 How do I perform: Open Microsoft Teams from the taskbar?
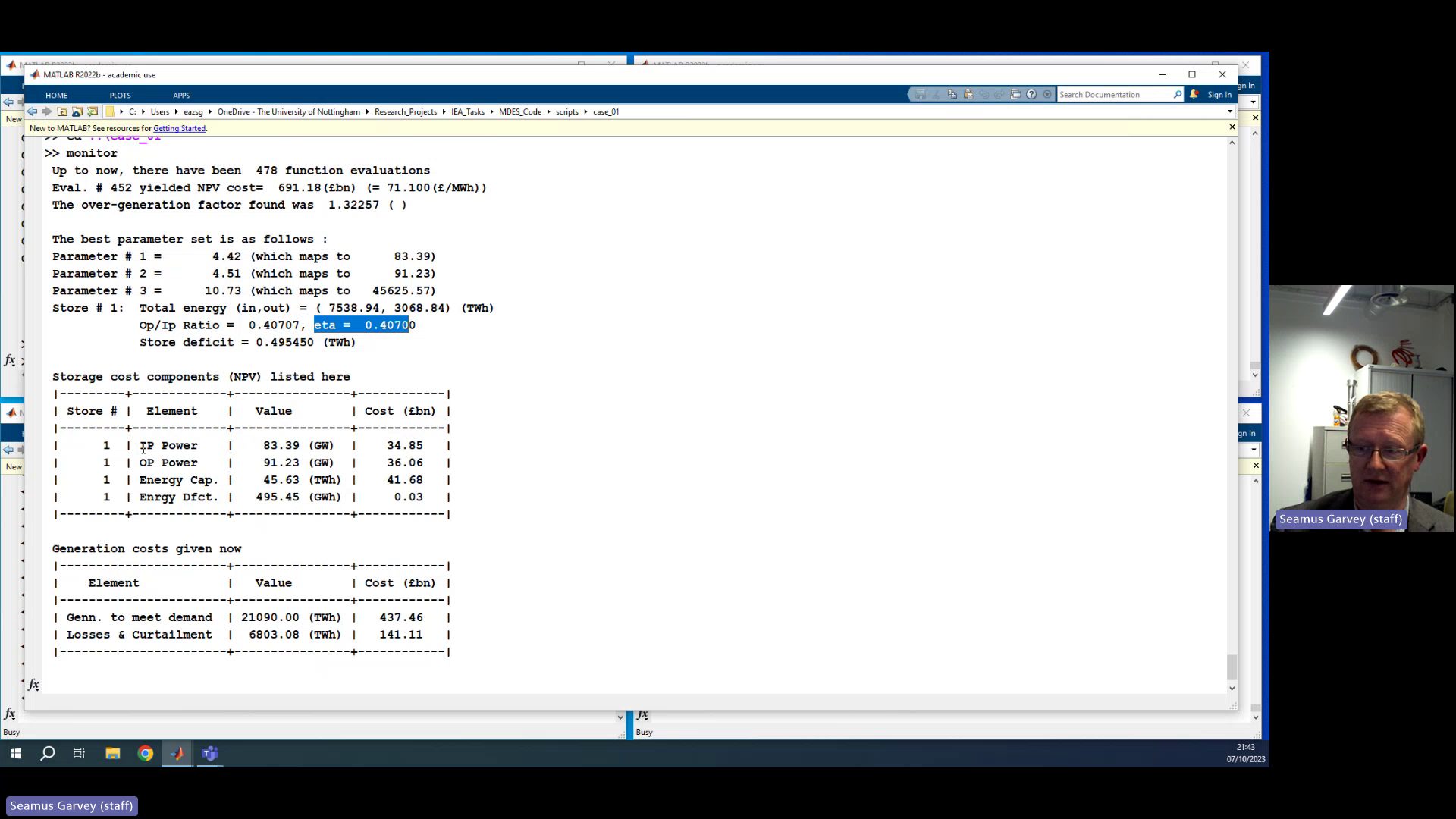[x=210, y=753]
